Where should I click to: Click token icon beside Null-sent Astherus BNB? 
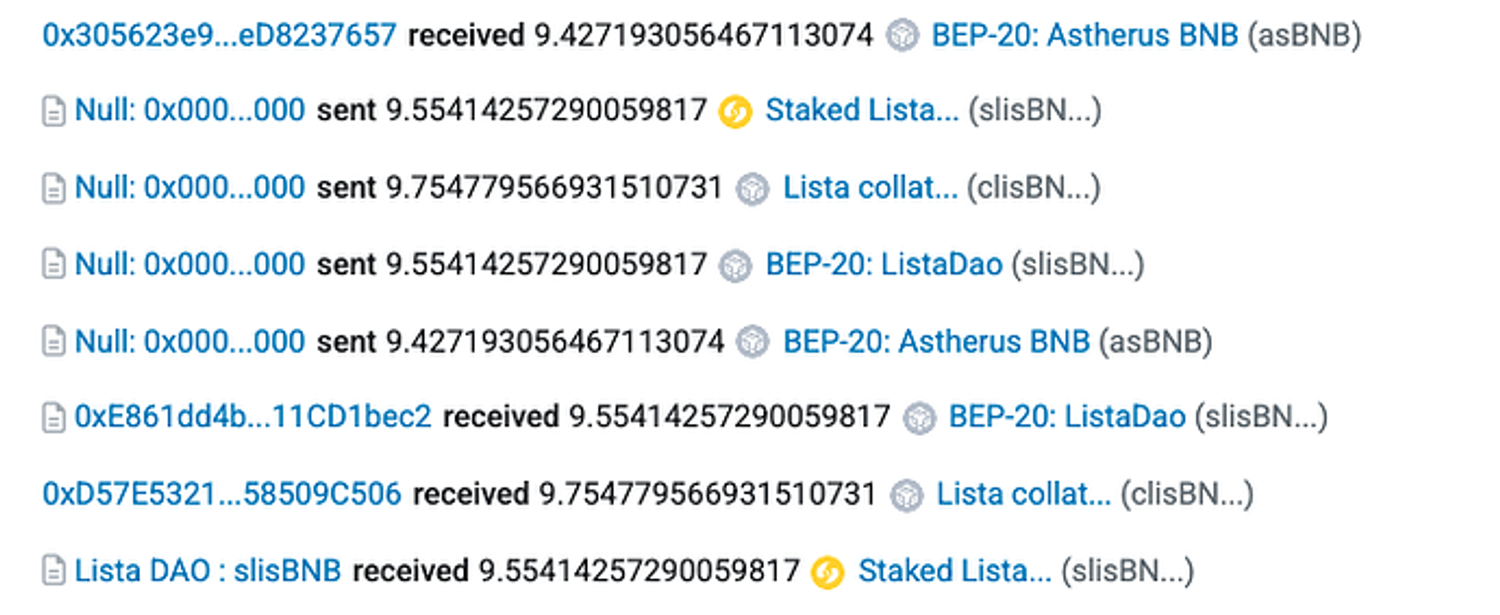point(752,342)
